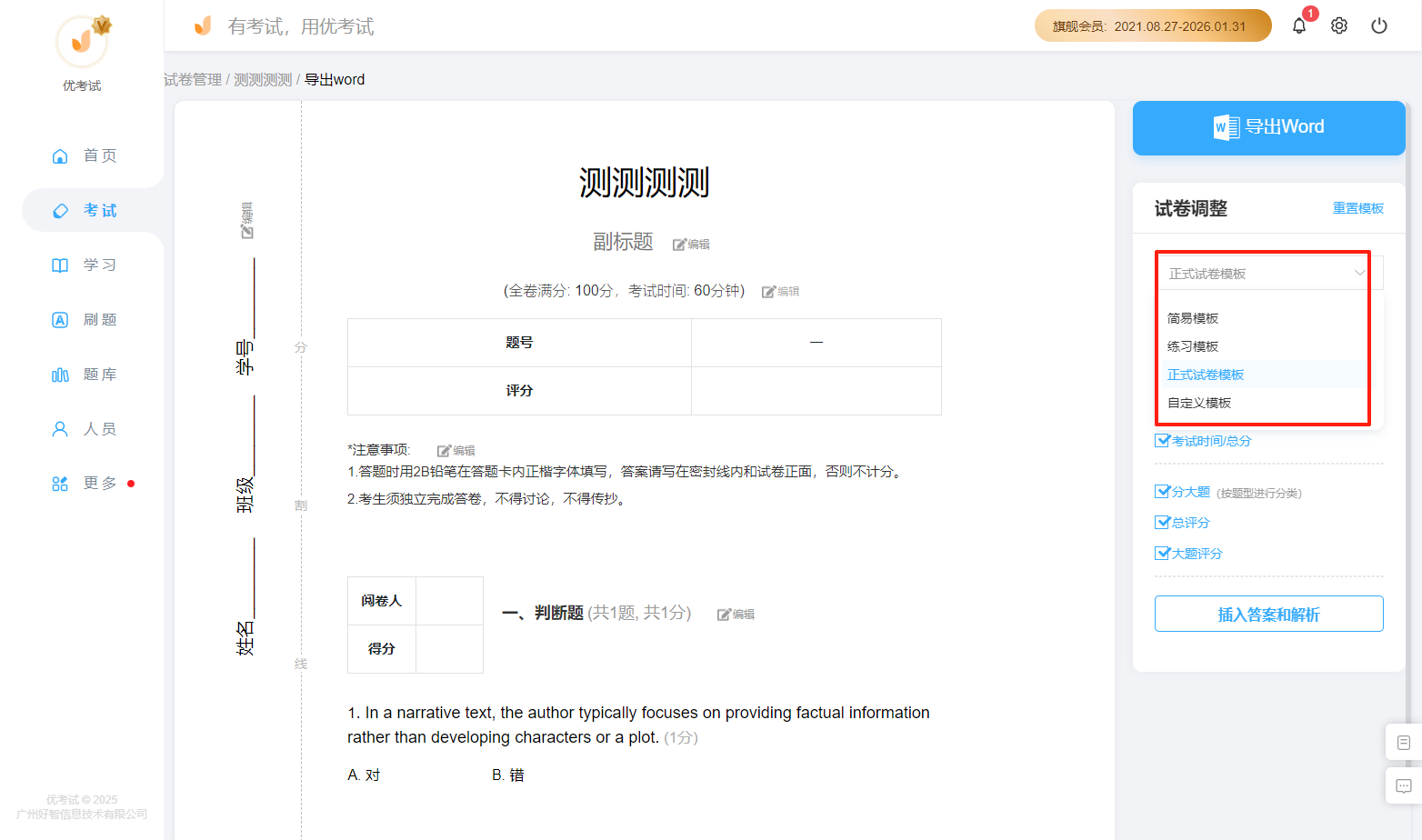
Task: Click 插入答案和解析 button
Action: (x=1268, y=614)
